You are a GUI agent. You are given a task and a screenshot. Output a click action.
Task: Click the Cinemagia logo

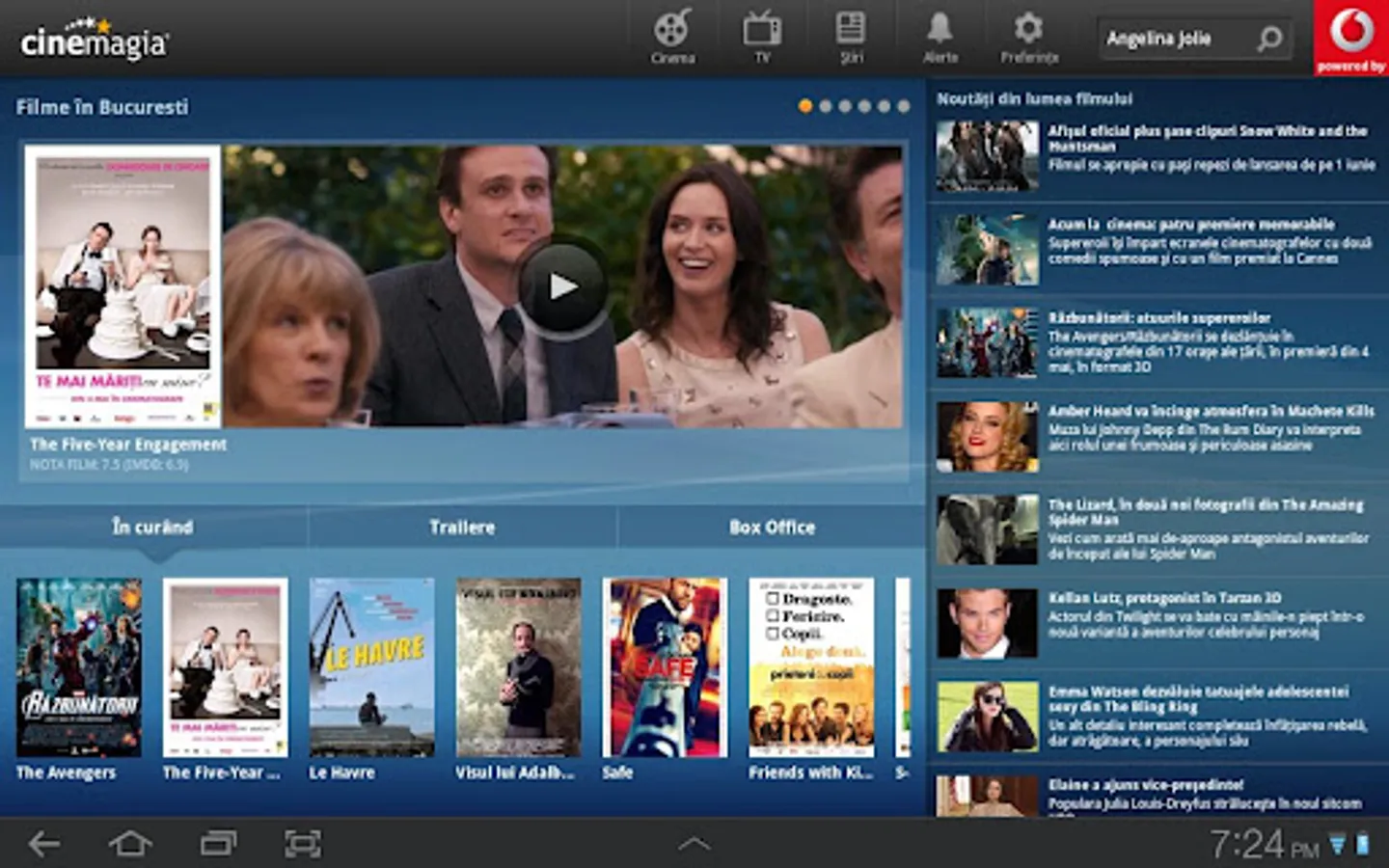coord(95,41)
